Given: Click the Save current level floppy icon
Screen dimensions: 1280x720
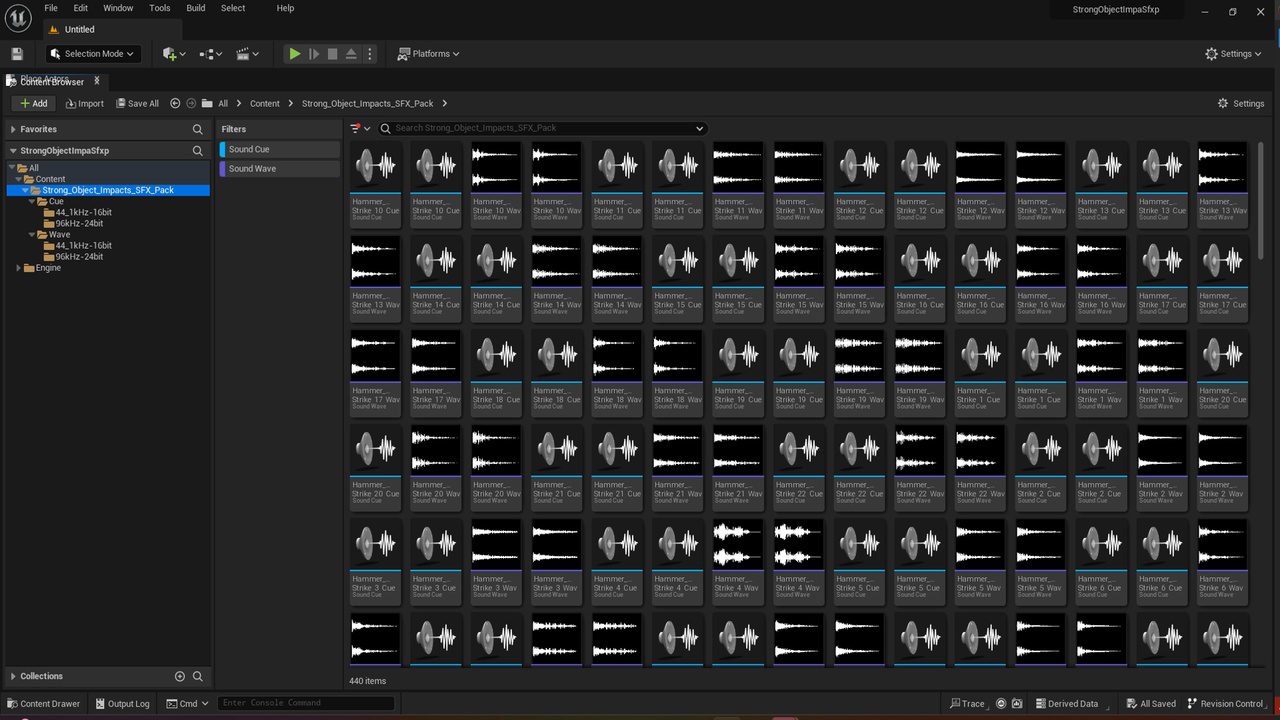Looking at the screenshot, I should click(x=17, y=54).
